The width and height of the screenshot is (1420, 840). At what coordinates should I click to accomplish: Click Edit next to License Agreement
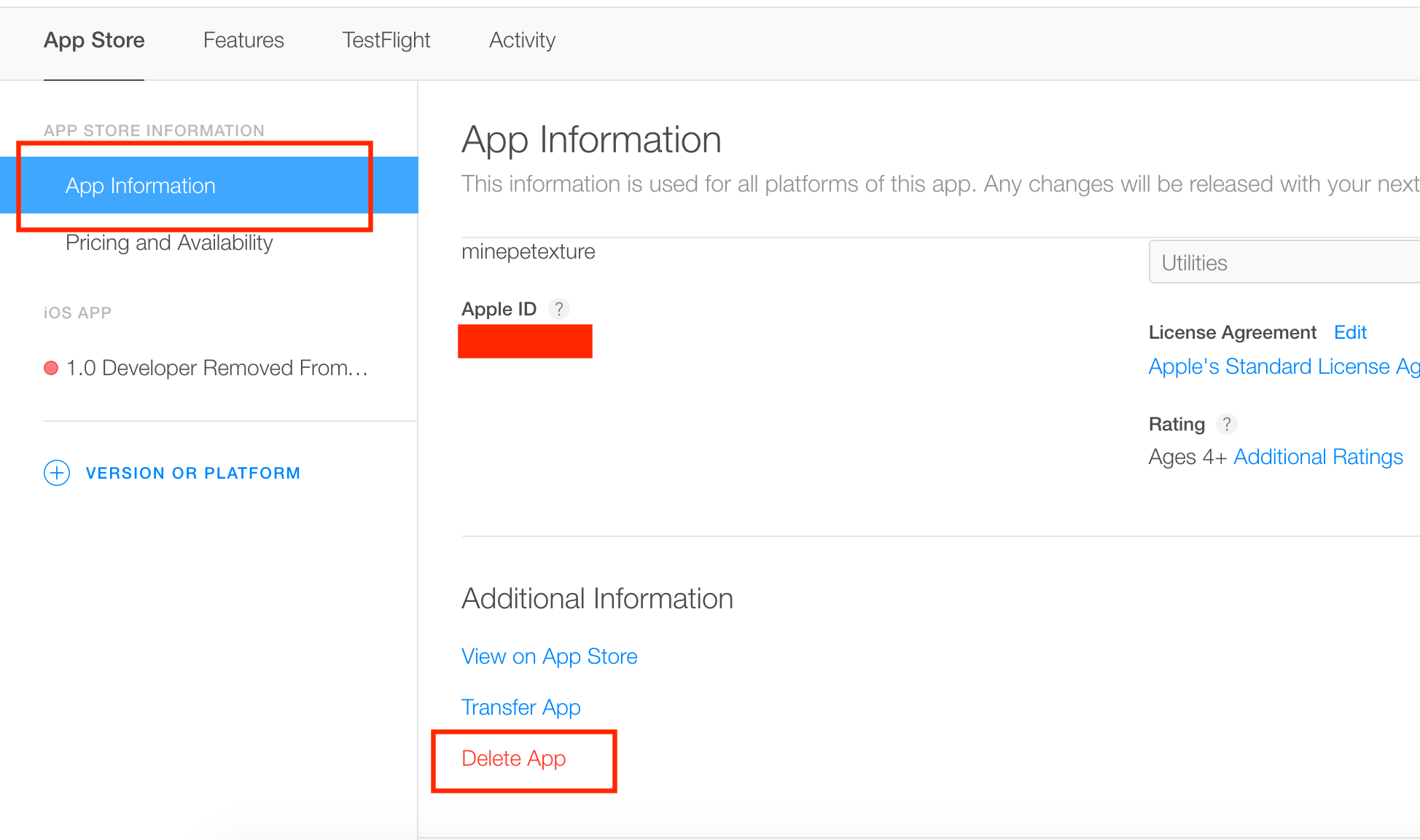pyautogui.click(x=1350, y=332)
